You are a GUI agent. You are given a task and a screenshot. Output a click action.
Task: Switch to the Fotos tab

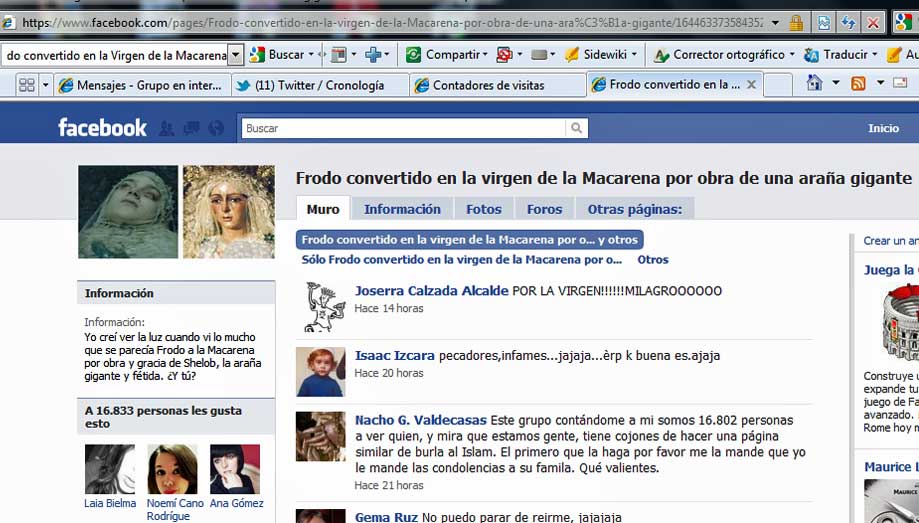tap(484, 209)
